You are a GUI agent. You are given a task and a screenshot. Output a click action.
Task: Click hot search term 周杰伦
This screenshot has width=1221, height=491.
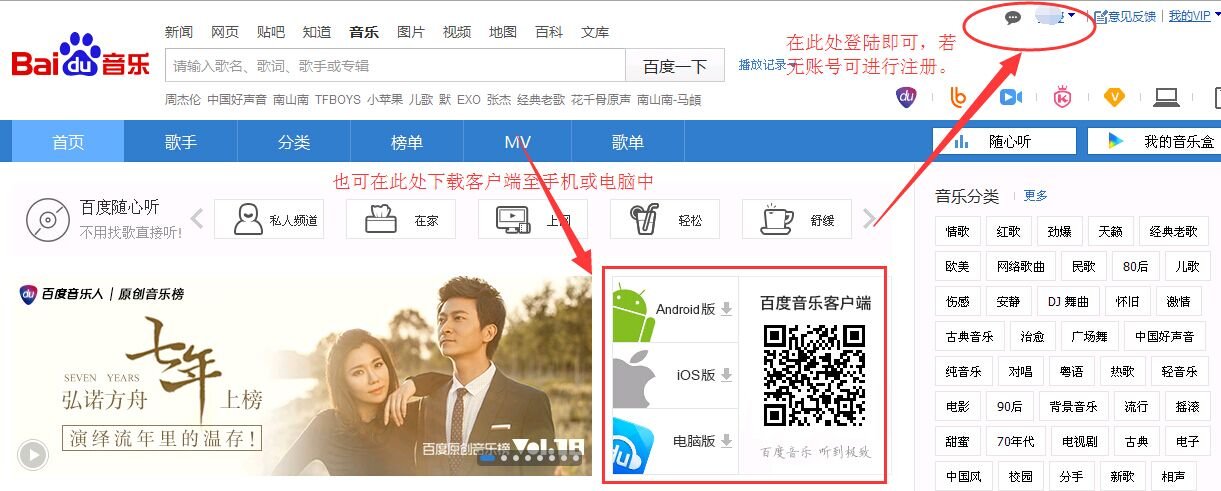click(183, 100)
